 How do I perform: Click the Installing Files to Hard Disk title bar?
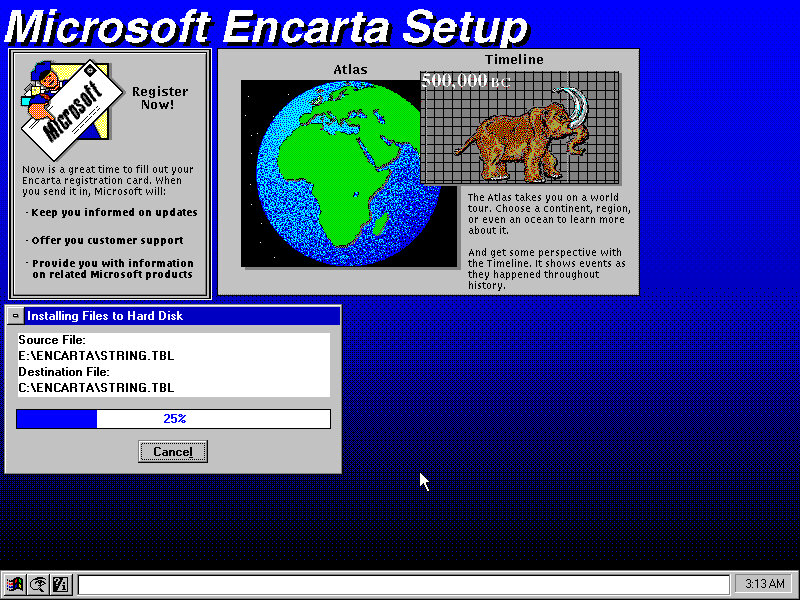[x=180, y=316]
